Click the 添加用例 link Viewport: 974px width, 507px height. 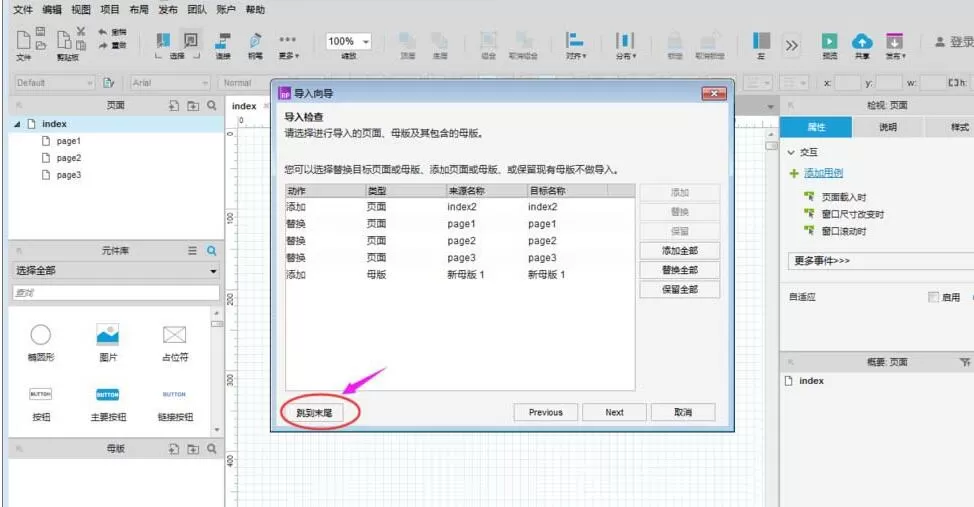coord(823,173)
